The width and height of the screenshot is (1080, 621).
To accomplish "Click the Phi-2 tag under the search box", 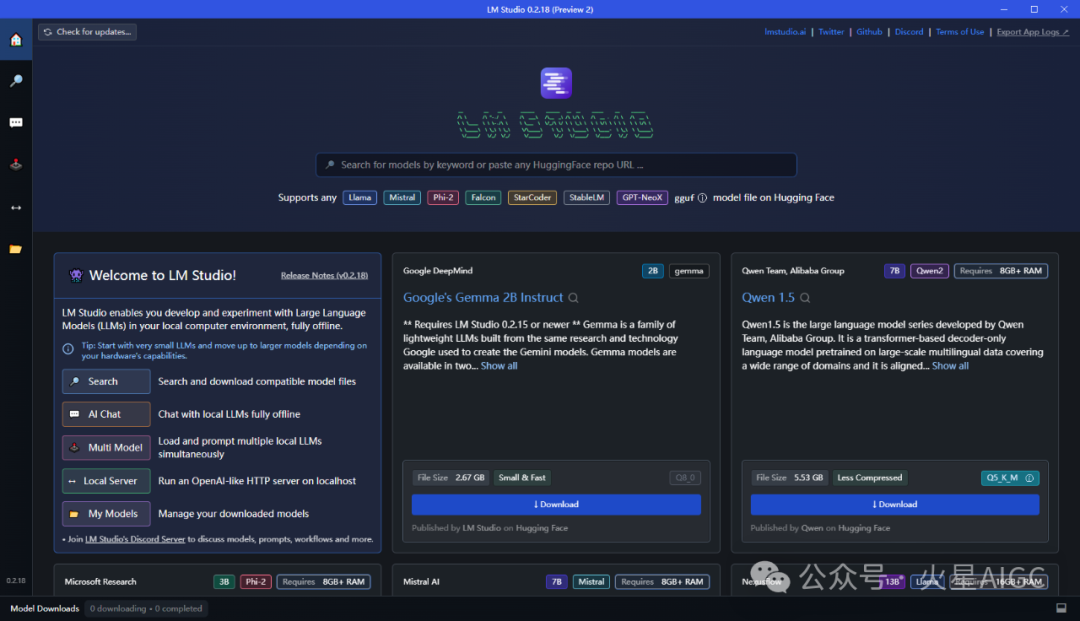I will point(443,198).
